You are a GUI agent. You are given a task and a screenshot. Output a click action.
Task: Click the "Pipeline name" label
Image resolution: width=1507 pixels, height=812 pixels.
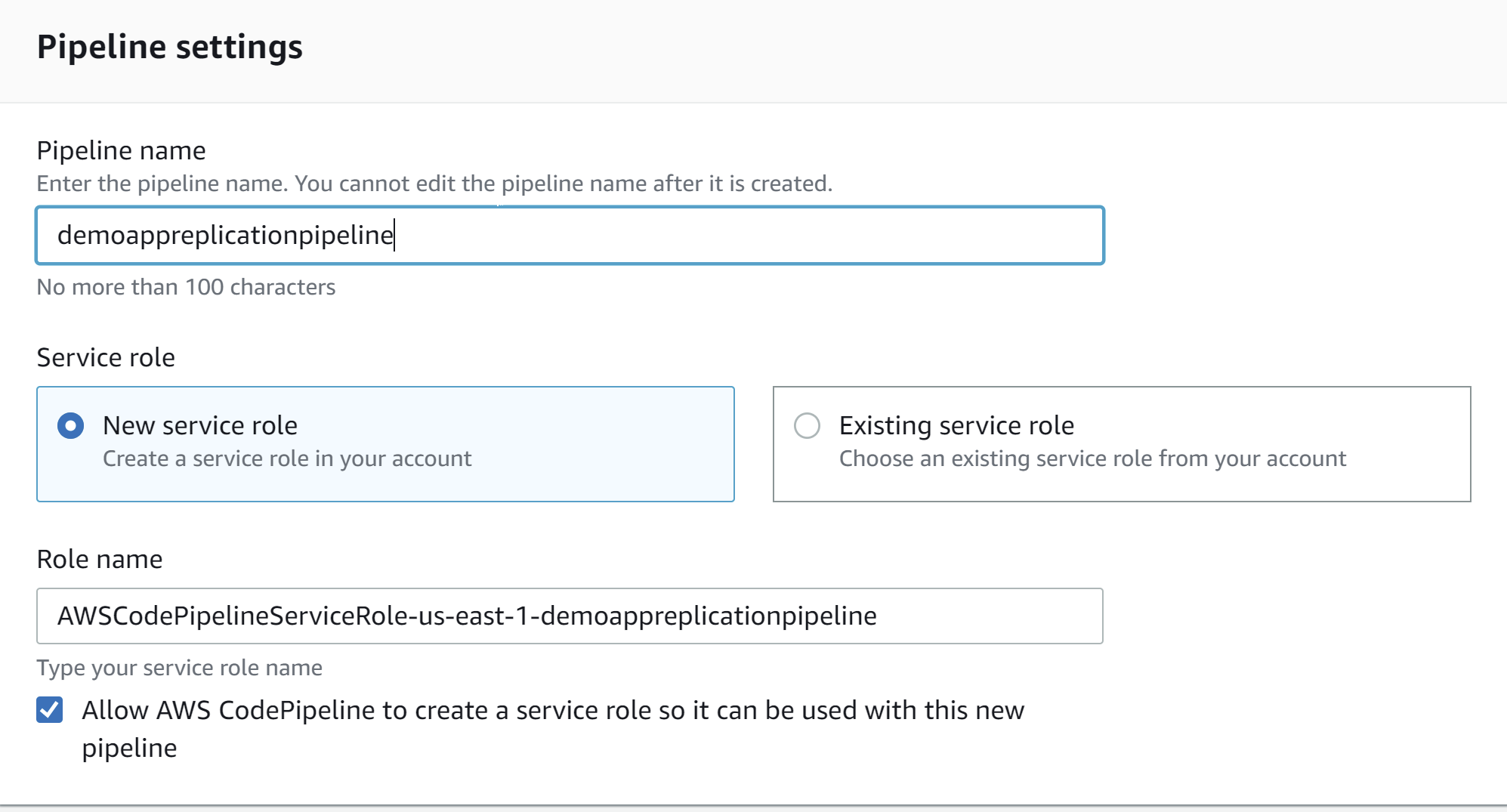coord(121,150)
